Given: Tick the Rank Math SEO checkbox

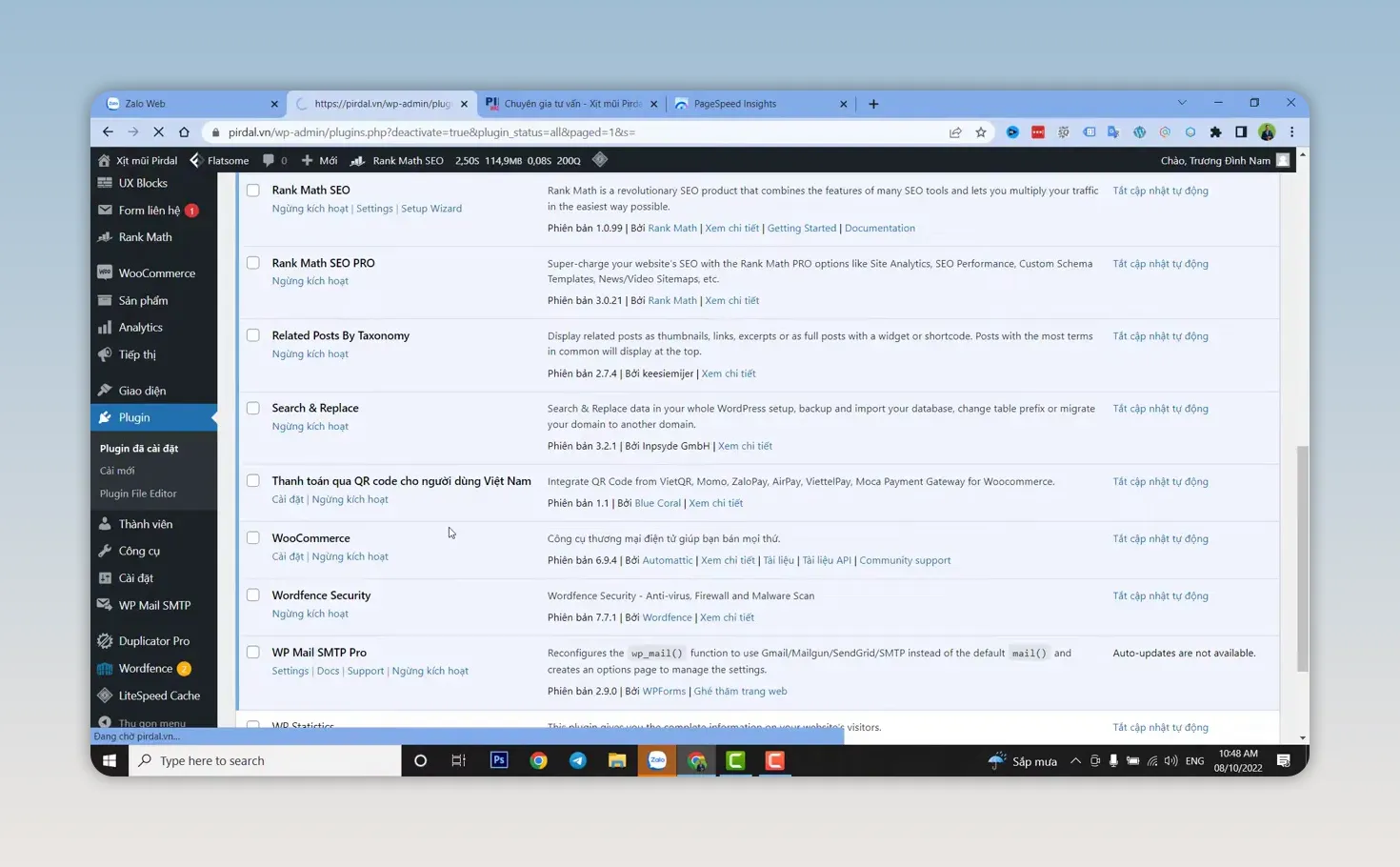Looking at the screenshot, I should [x=253, y=191].
